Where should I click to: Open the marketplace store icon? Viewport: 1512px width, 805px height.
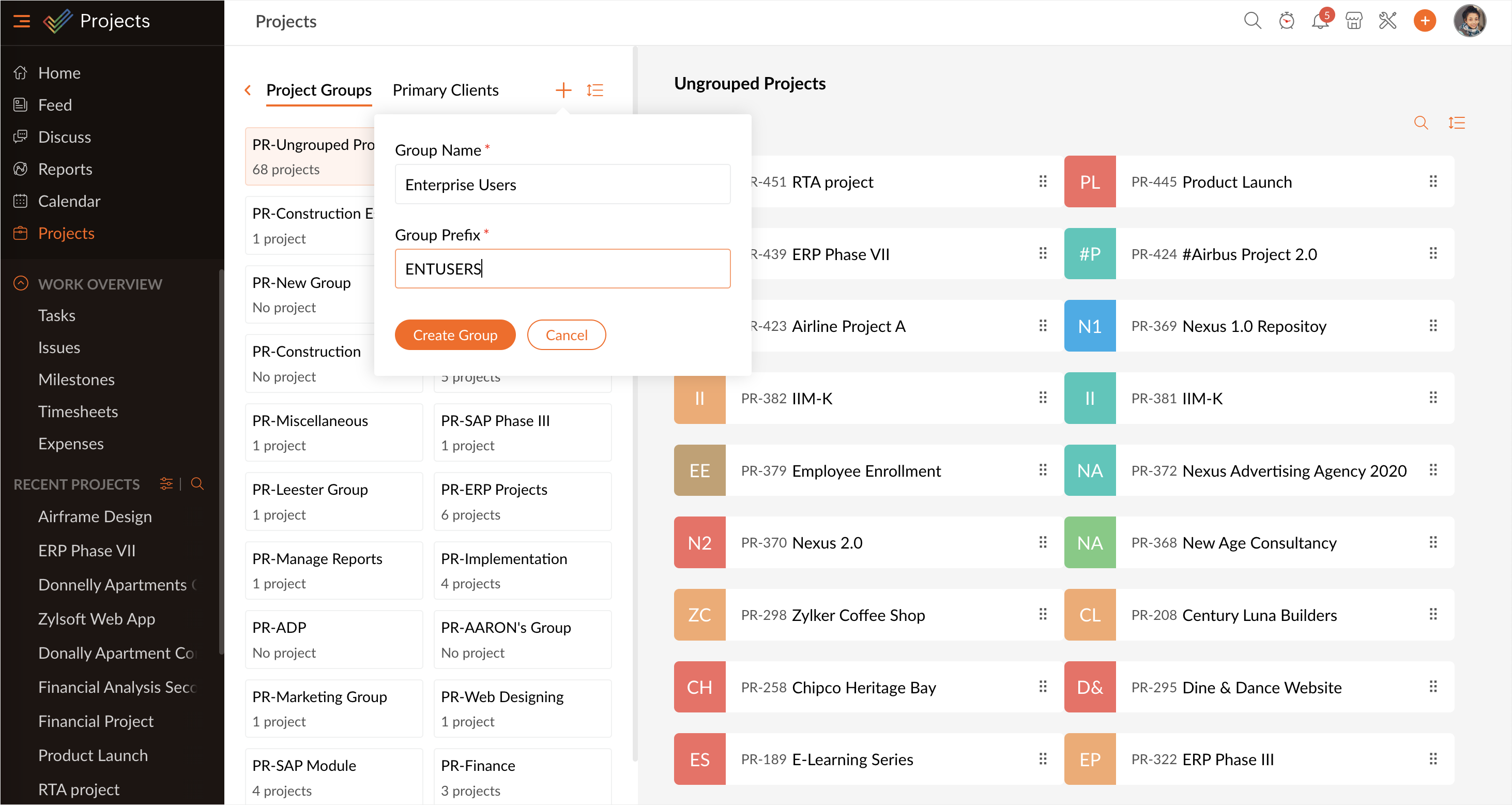(x=1353, y=21)
